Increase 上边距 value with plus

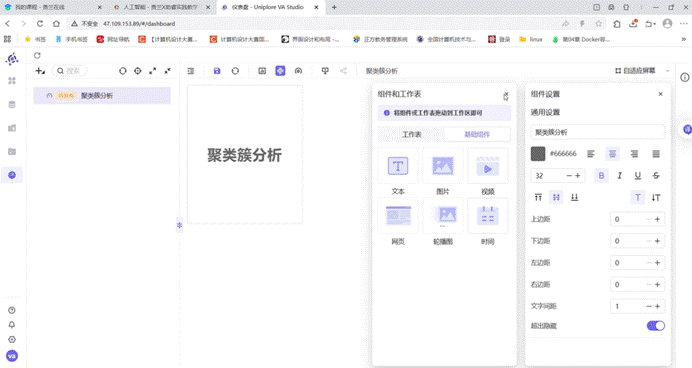657,219
